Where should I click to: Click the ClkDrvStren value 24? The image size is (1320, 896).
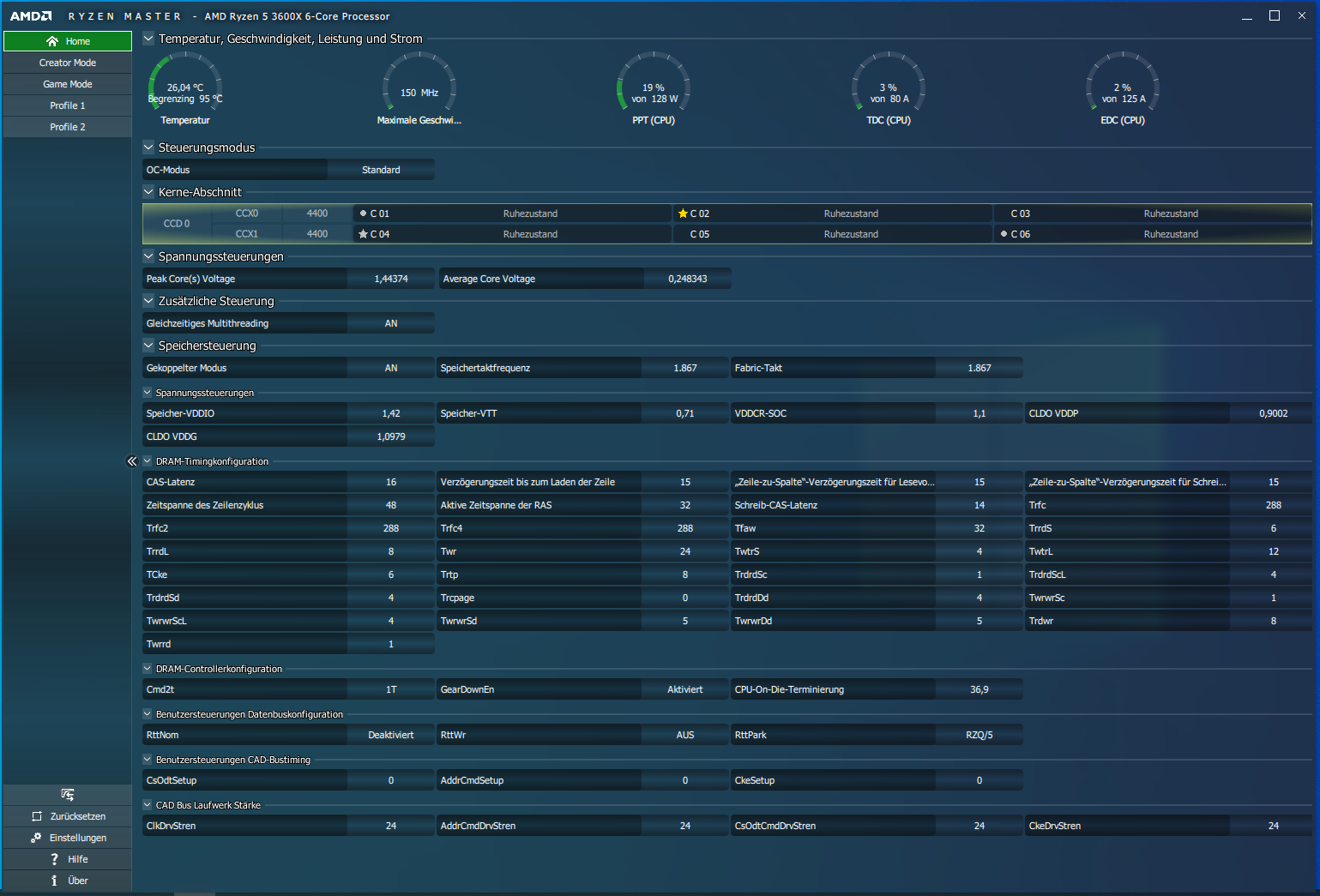point(391,826)
